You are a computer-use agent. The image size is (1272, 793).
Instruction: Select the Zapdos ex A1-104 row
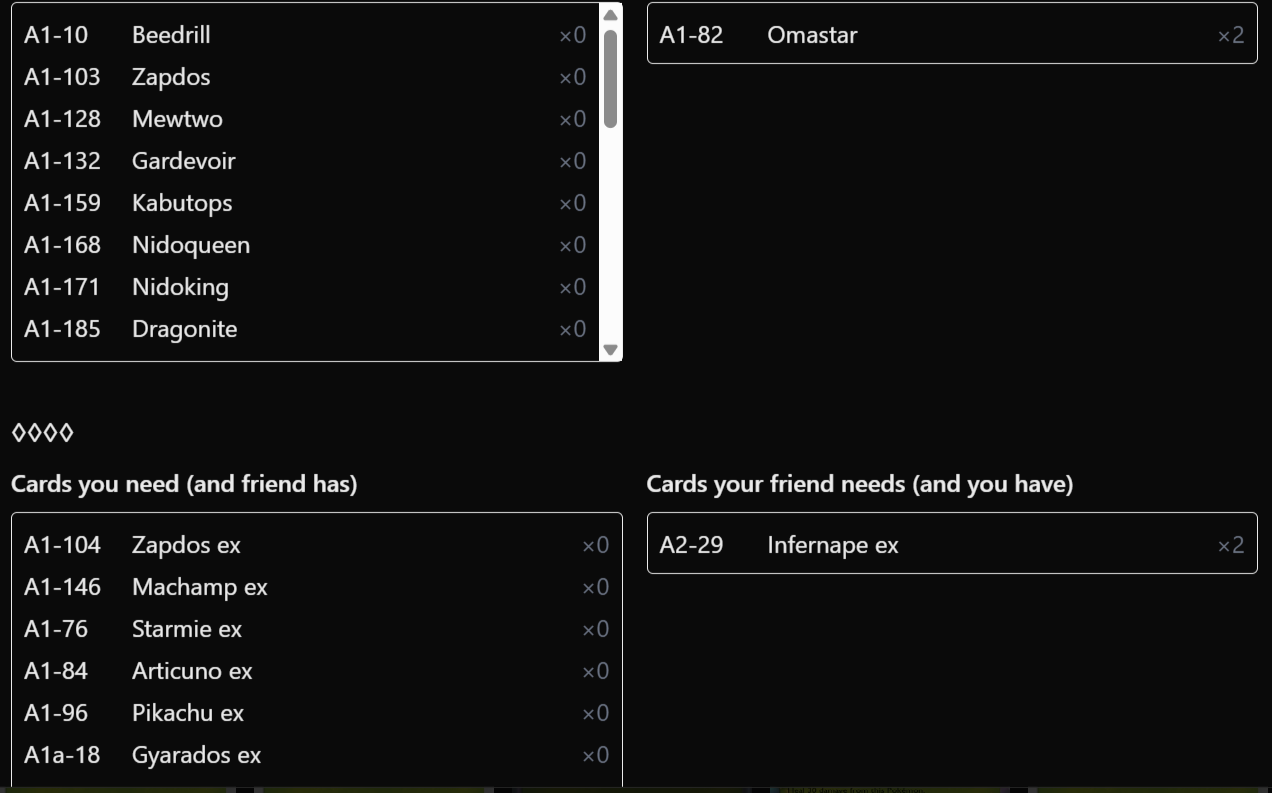point(316,545)
